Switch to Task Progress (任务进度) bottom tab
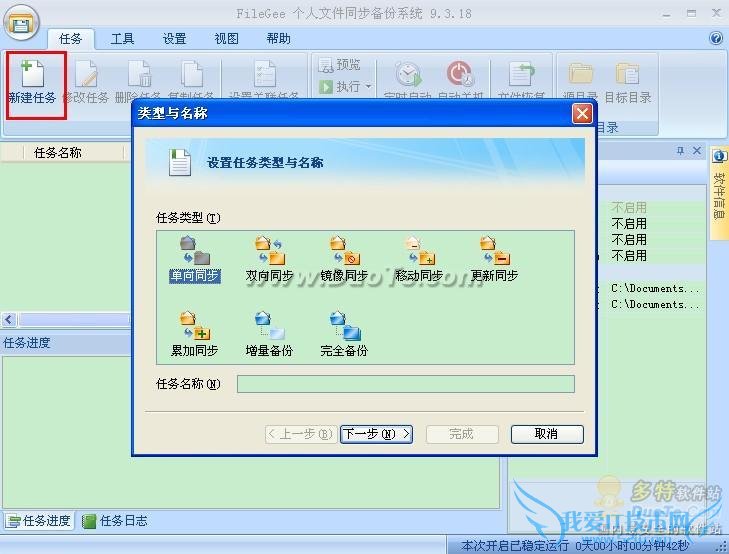The height and width of the screenshot is (554, 729). click(39, 521)
